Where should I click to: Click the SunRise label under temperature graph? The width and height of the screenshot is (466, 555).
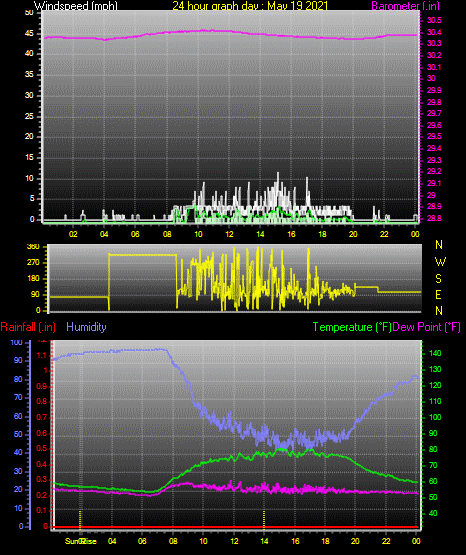81,541
